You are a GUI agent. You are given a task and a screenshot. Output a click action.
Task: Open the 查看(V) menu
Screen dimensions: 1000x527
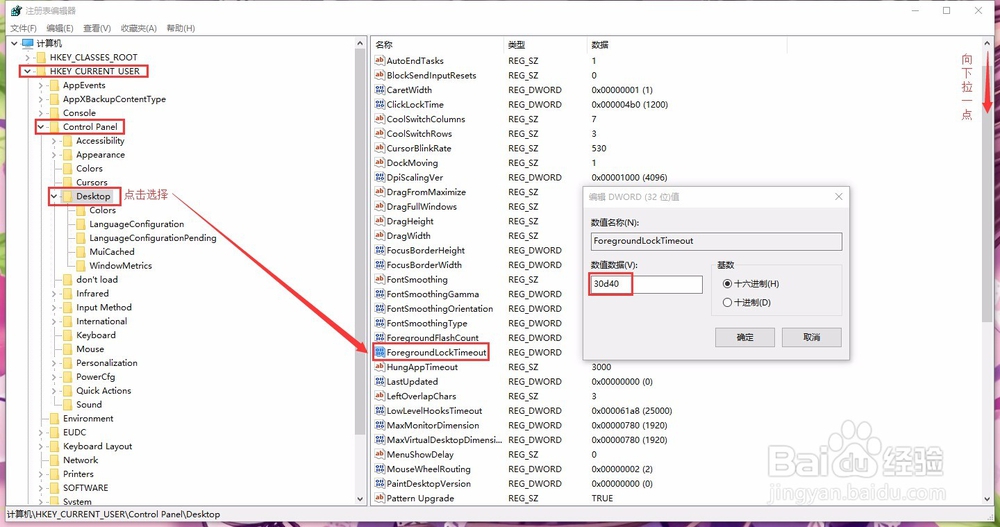click(97, 28)
